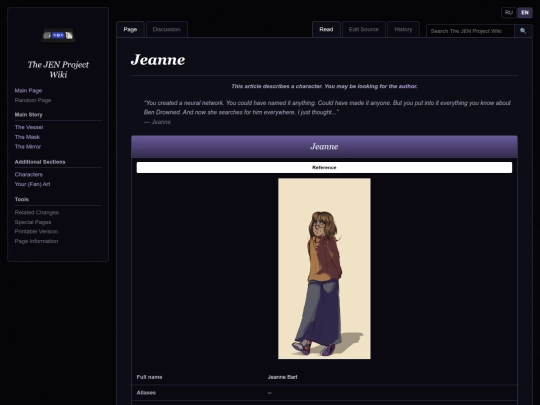This screenshot has width=540, height=405.
Task: Go to a Random Page
Action: (33, 100)
